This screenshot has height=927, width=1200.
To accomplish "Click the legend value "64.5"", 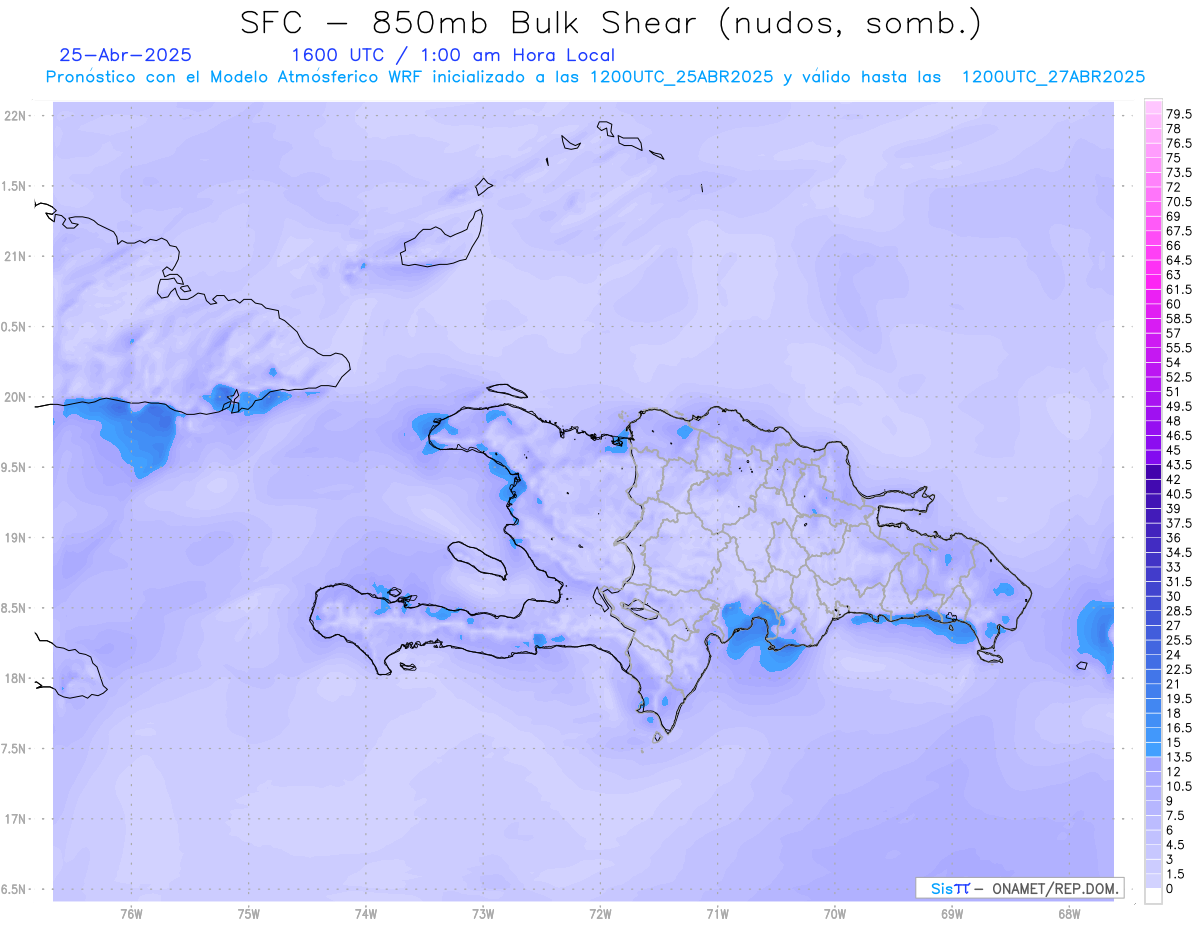I will click(1179, 260).
